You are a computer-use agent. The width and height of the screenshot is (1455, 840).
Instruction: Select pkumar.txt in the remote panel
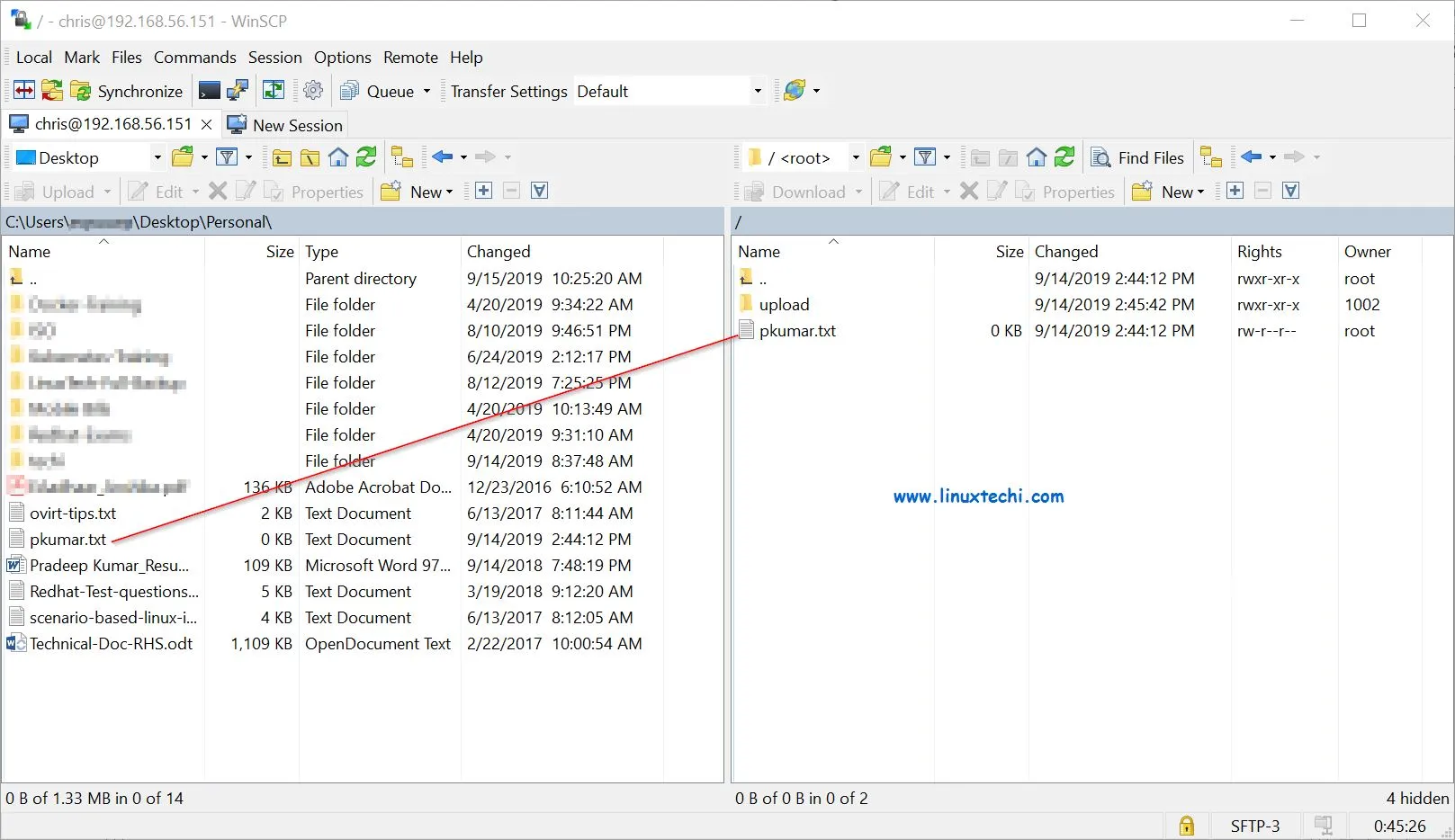click(x=797, y=331)
